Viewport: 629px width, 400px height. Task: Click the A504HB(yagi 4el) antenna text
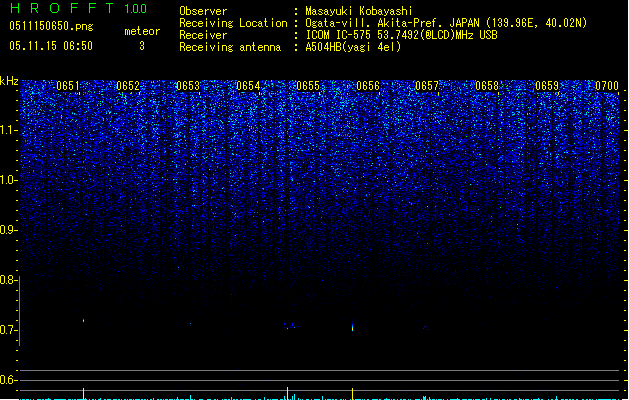353,47
